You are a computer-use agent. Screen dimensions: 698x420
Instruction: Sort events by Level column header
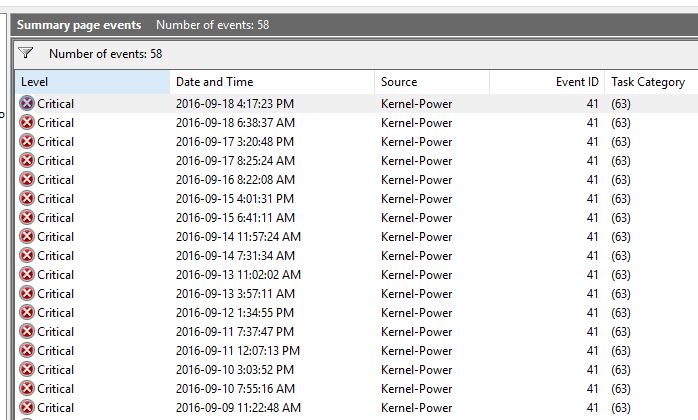click(x=93, y=82)
